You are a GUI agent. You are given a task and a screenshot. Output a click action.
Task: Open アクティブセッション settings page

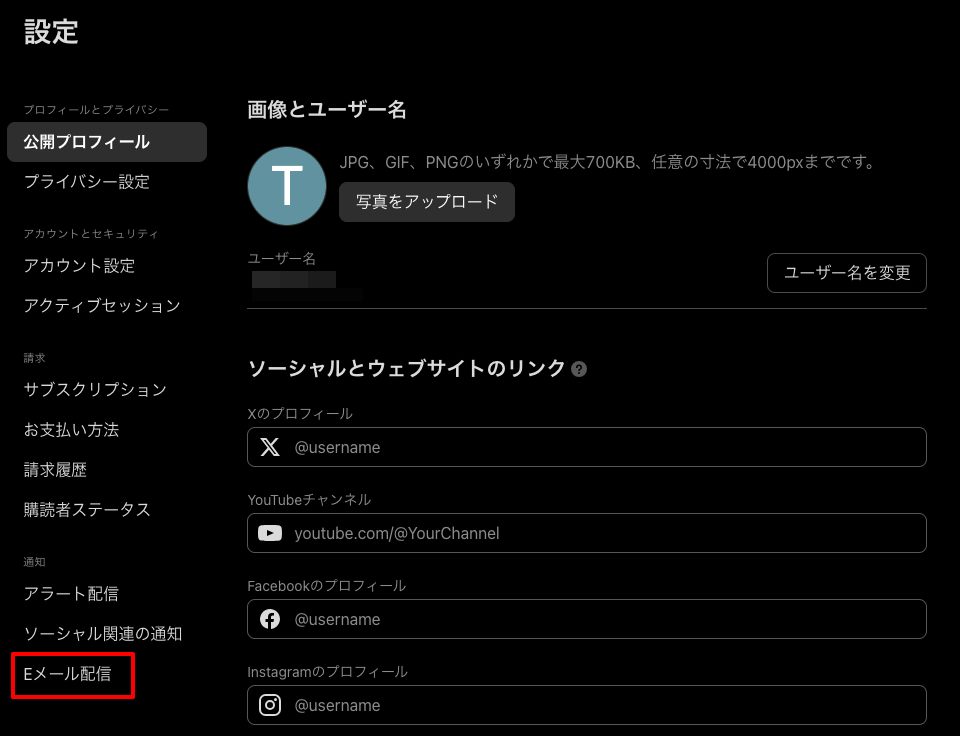point(102,306)
